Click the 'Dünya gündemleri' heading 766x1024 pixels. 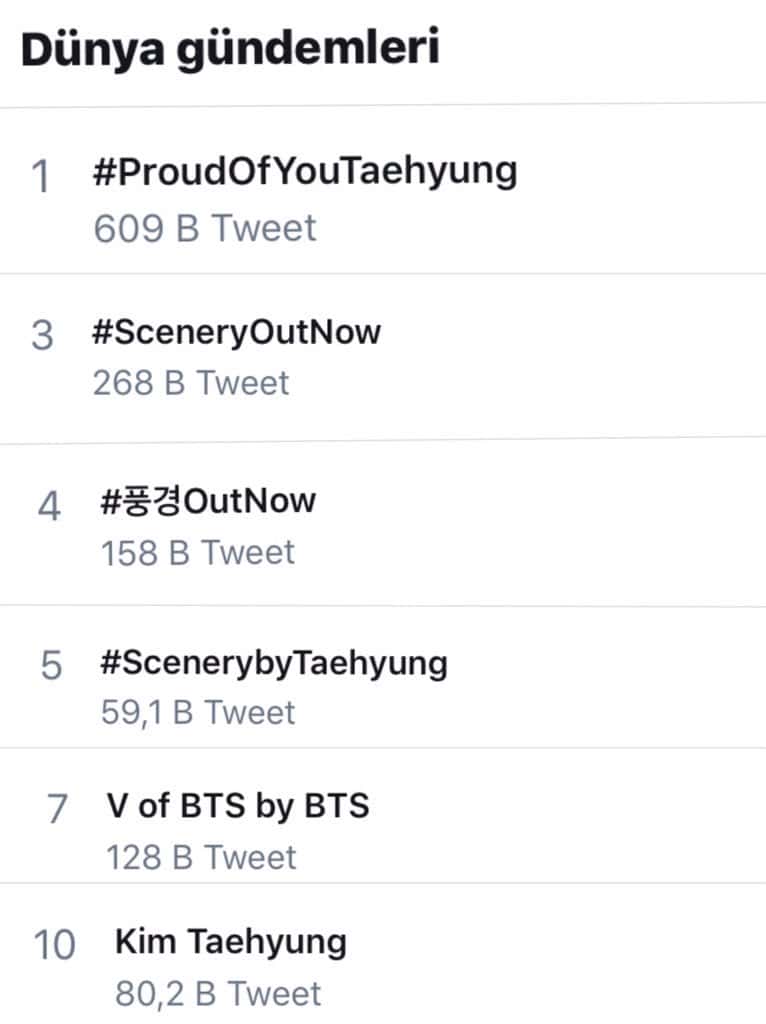pyautogui.click(x=230, y=49)
